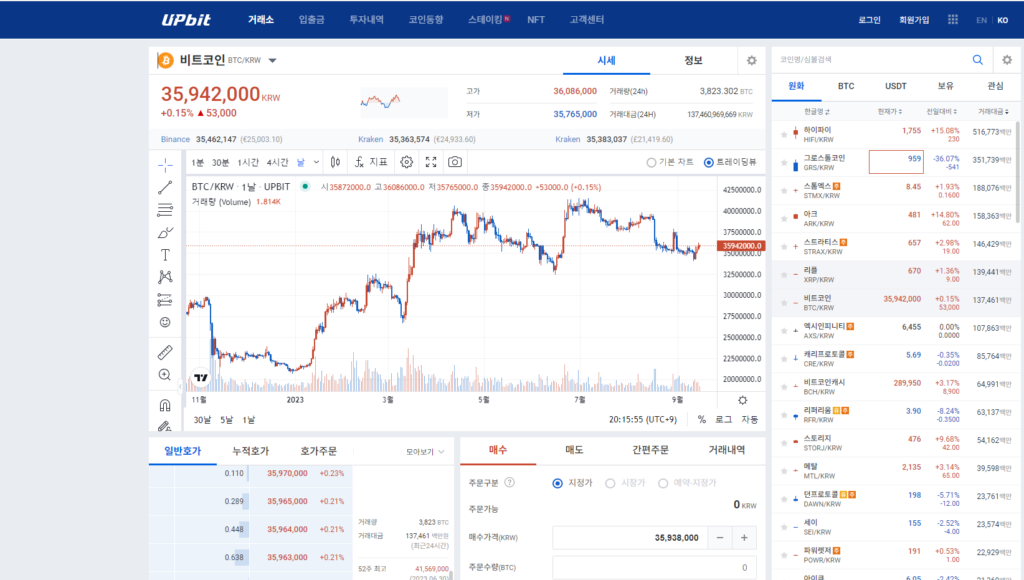Viewport: 1024px width, 580px height.
Task: Select the ruler measure tool
Action: click(x=165, y=353)
